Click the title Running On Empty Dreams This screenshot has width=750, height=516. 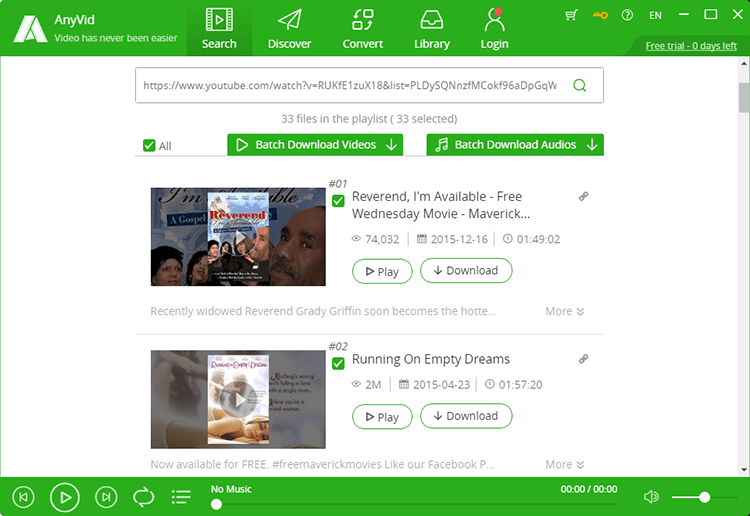(430, 359)
